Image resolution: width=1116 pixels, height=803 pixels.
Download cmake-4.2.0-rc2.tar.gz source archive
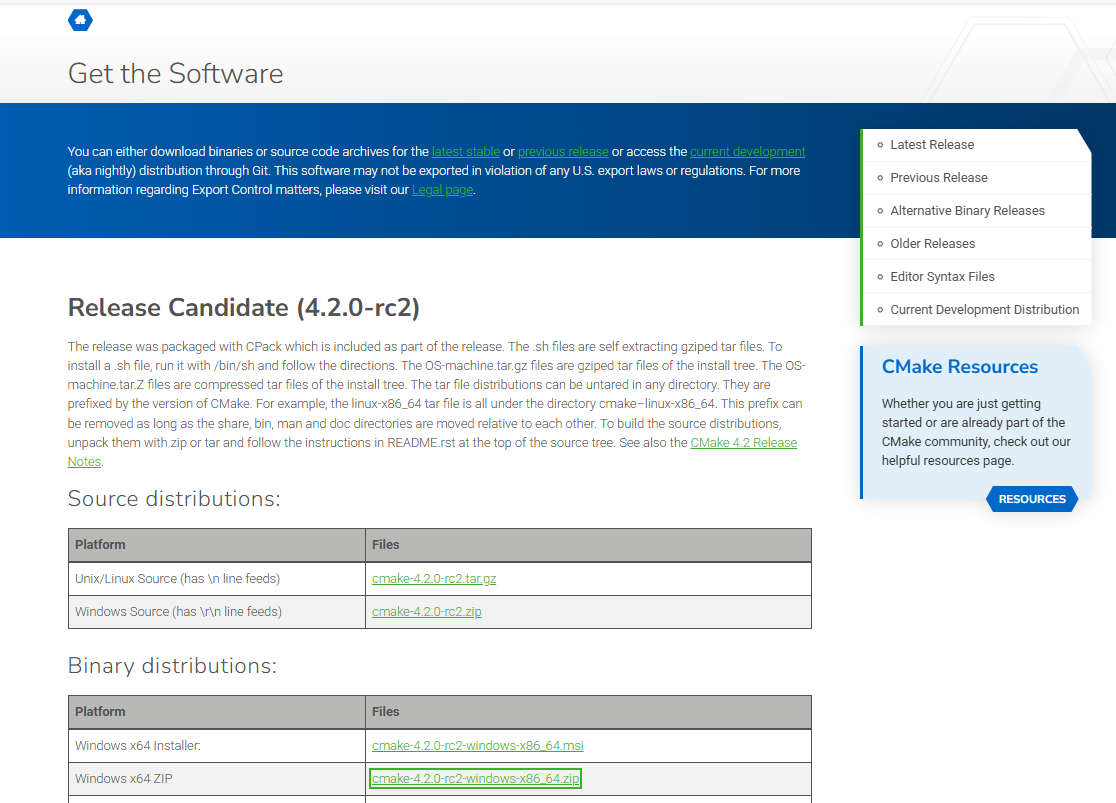[434, 579]
